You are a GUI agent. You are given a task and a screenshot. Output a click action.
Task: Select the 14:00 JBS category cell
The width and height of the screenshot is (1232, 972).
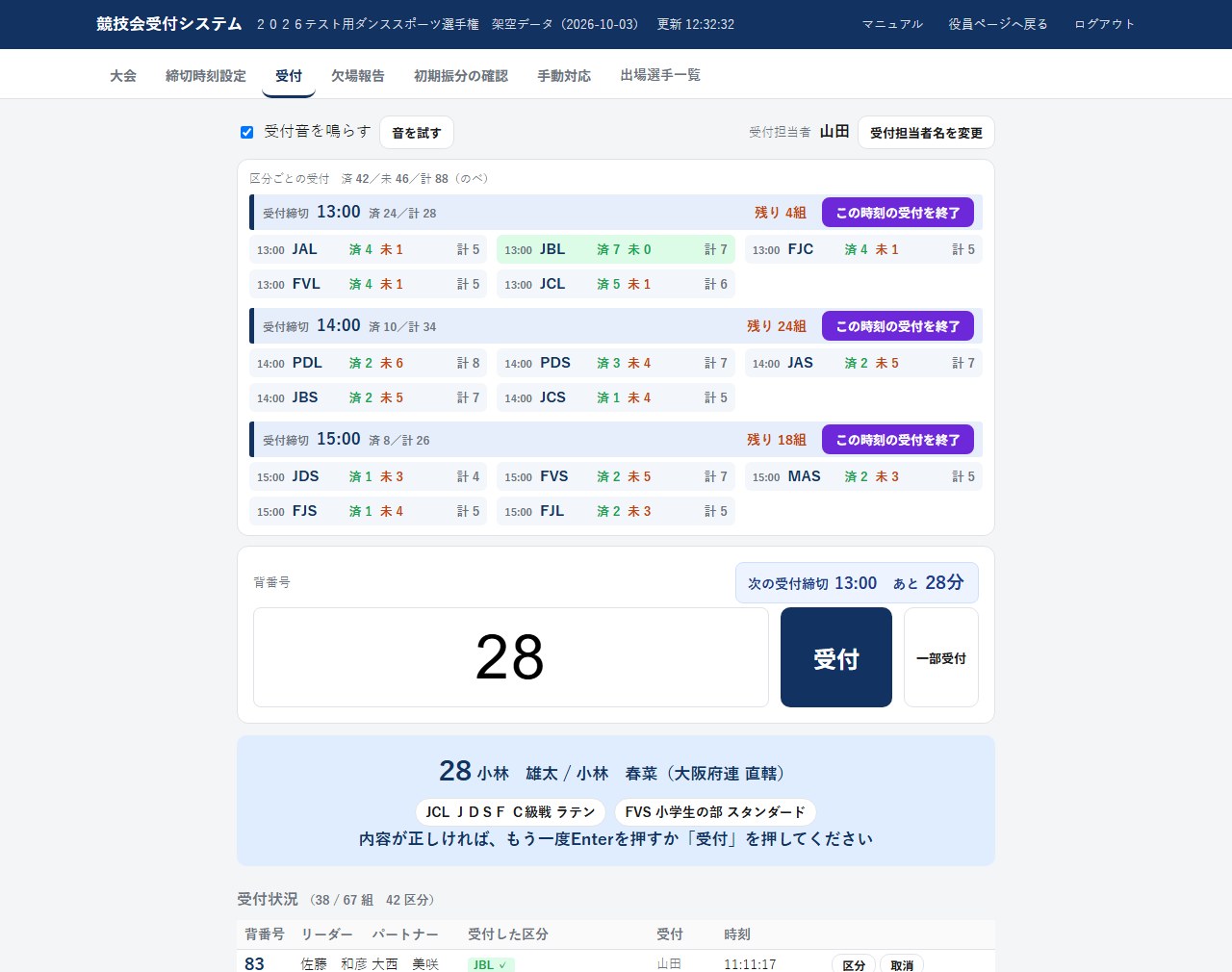[369, 397]
